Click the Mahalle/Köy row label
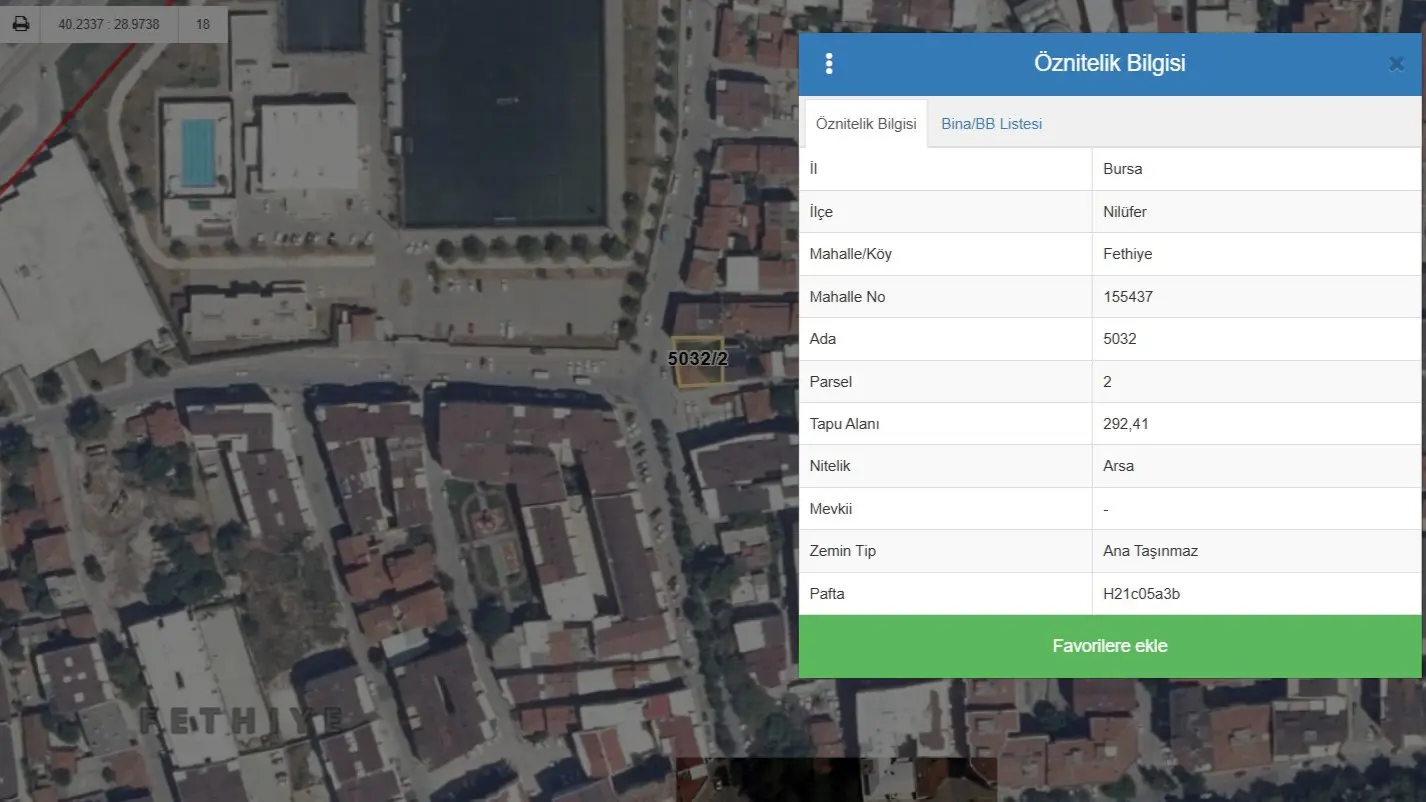 click(x=850, y=254)
